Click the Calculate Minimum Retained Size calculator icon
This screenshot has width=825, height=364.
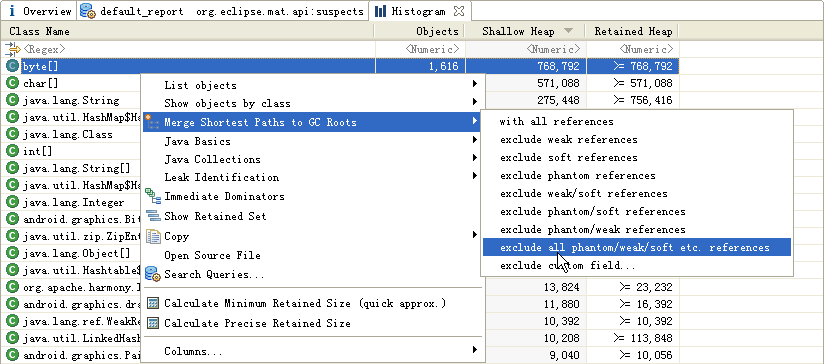coord(153,304)
